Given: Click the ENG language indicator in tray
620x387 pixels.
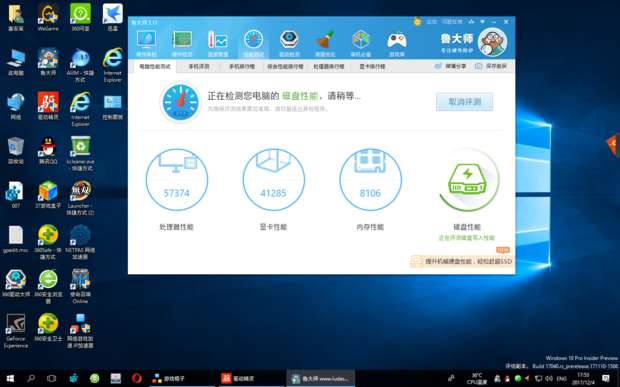Looking at the screenshot, I should 561,379.
